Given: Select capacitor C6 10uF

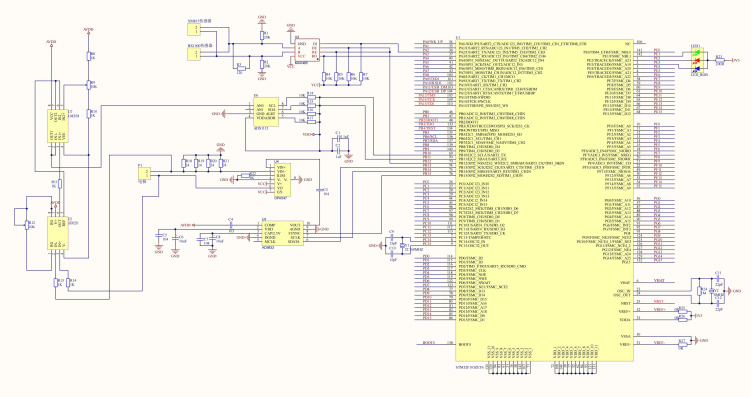Looking at the screenshot, I should (175, 238).
